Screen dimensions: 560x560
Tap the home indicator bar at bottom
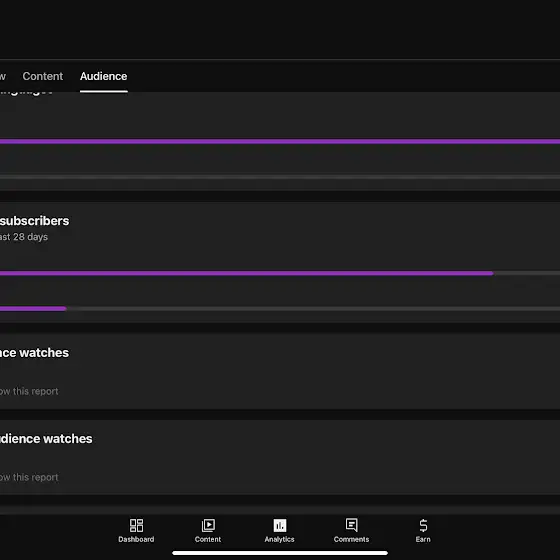280,553
